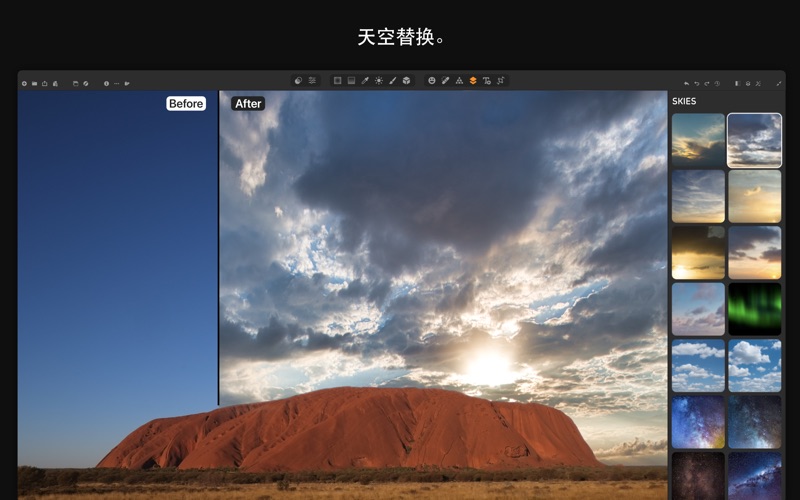Click the 3D cube LUT icon
The width and height of the screenshot is (800, 500).
pos(406,80)
